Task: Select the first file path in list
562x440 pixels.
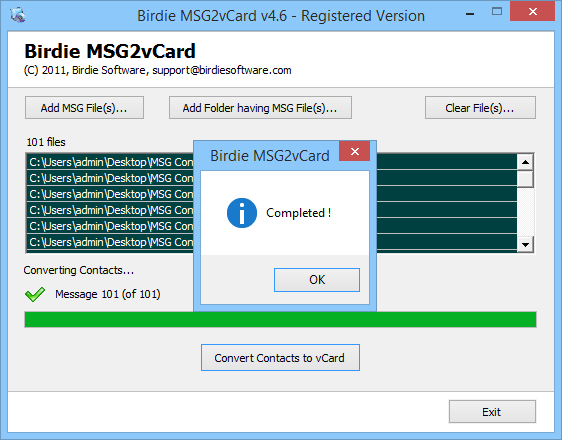Action: 272,162
